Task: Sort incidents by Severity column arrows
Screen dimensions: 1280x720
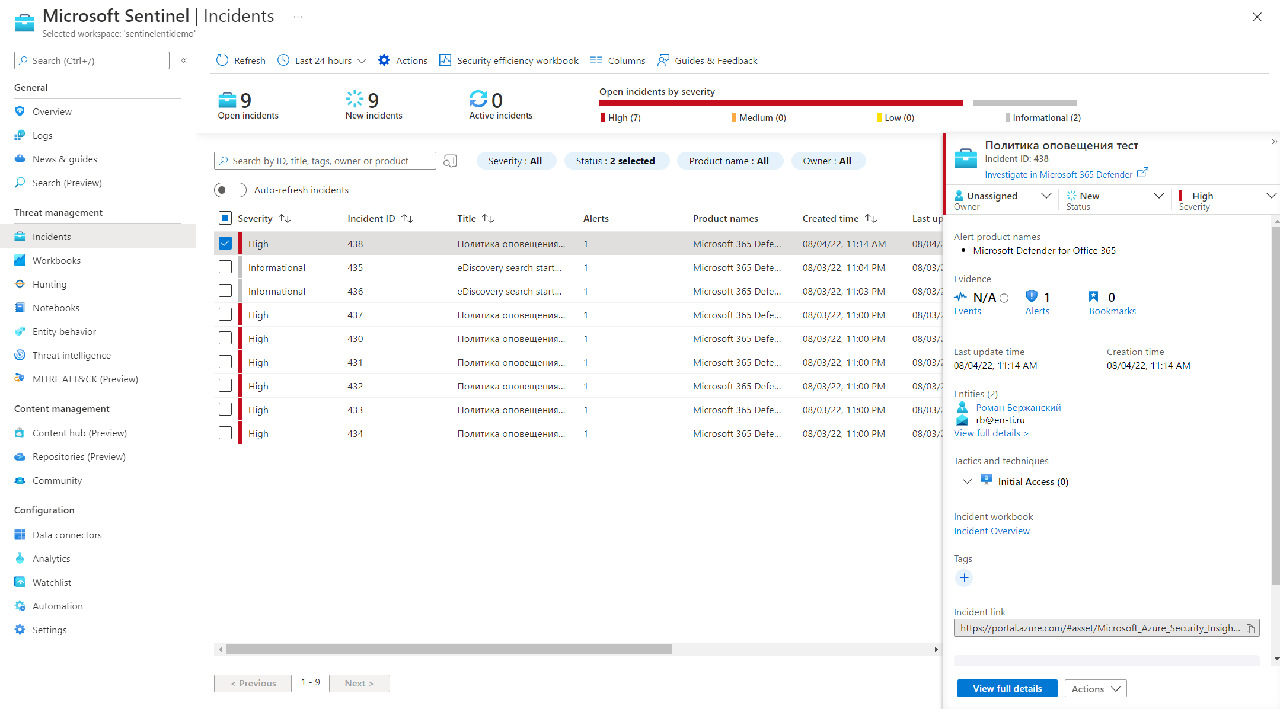Action: tap(285, 218)
